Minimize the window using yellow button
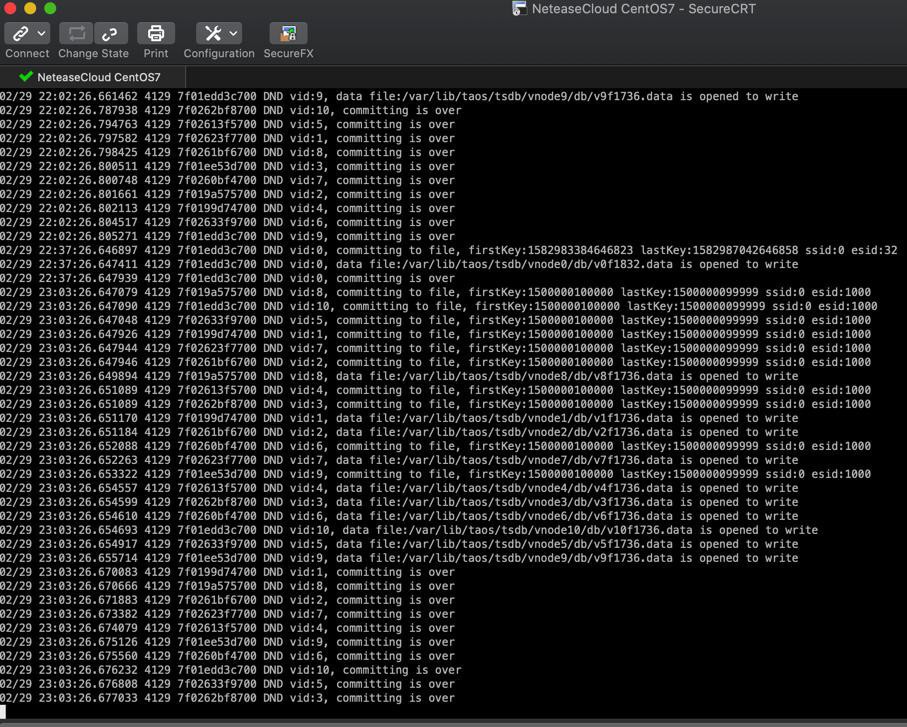 click(30, 8)
